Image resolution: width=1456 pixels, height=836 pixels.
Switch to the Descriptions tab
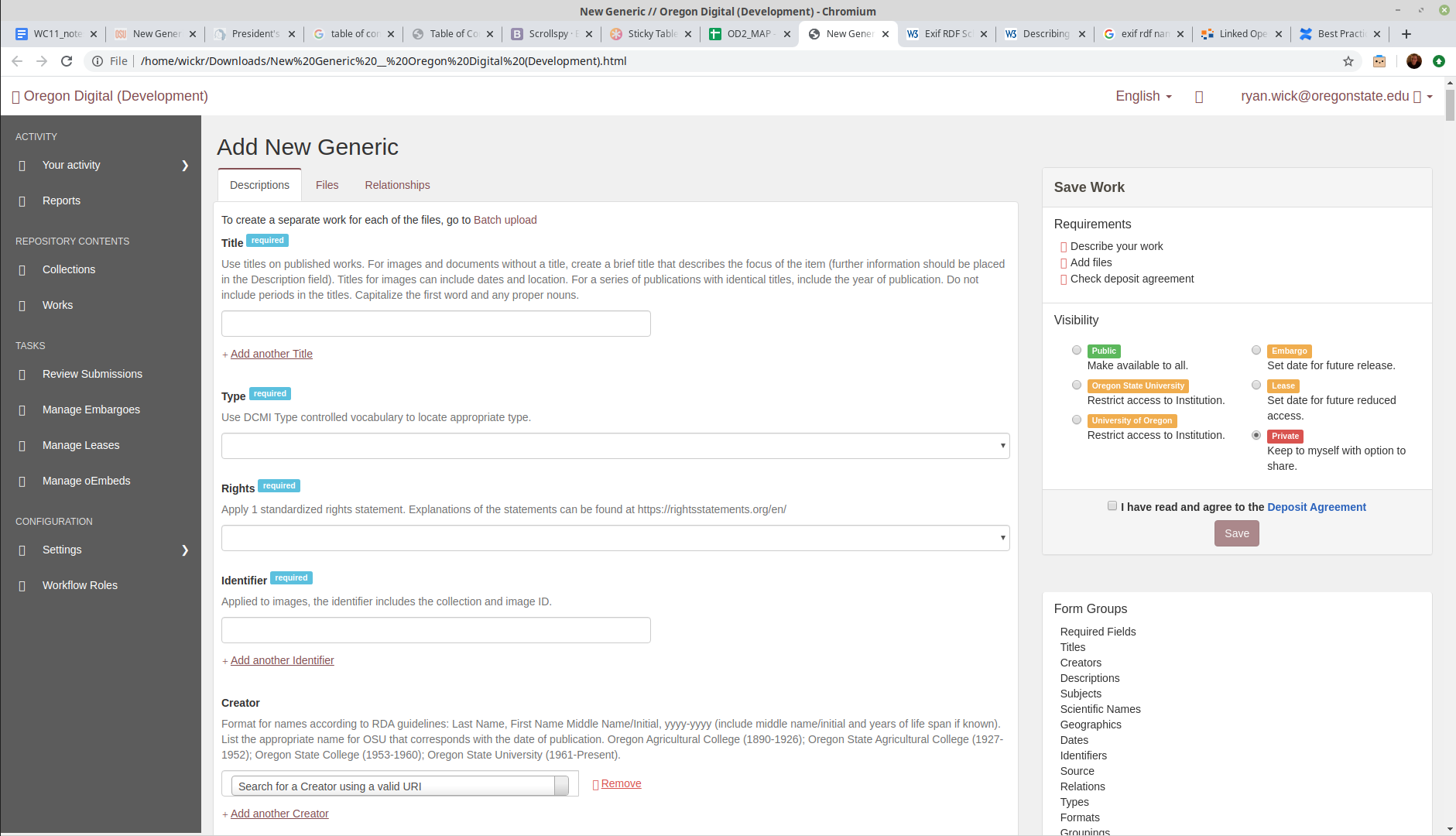click(259, 185)
